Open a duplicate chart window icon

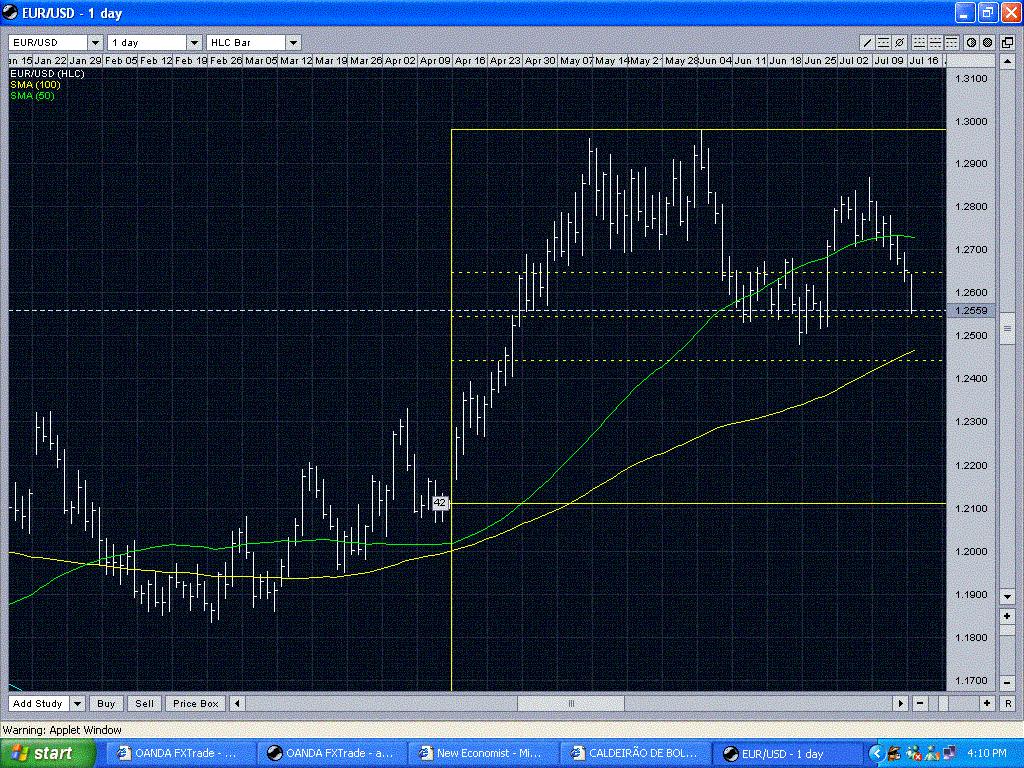1006,42
